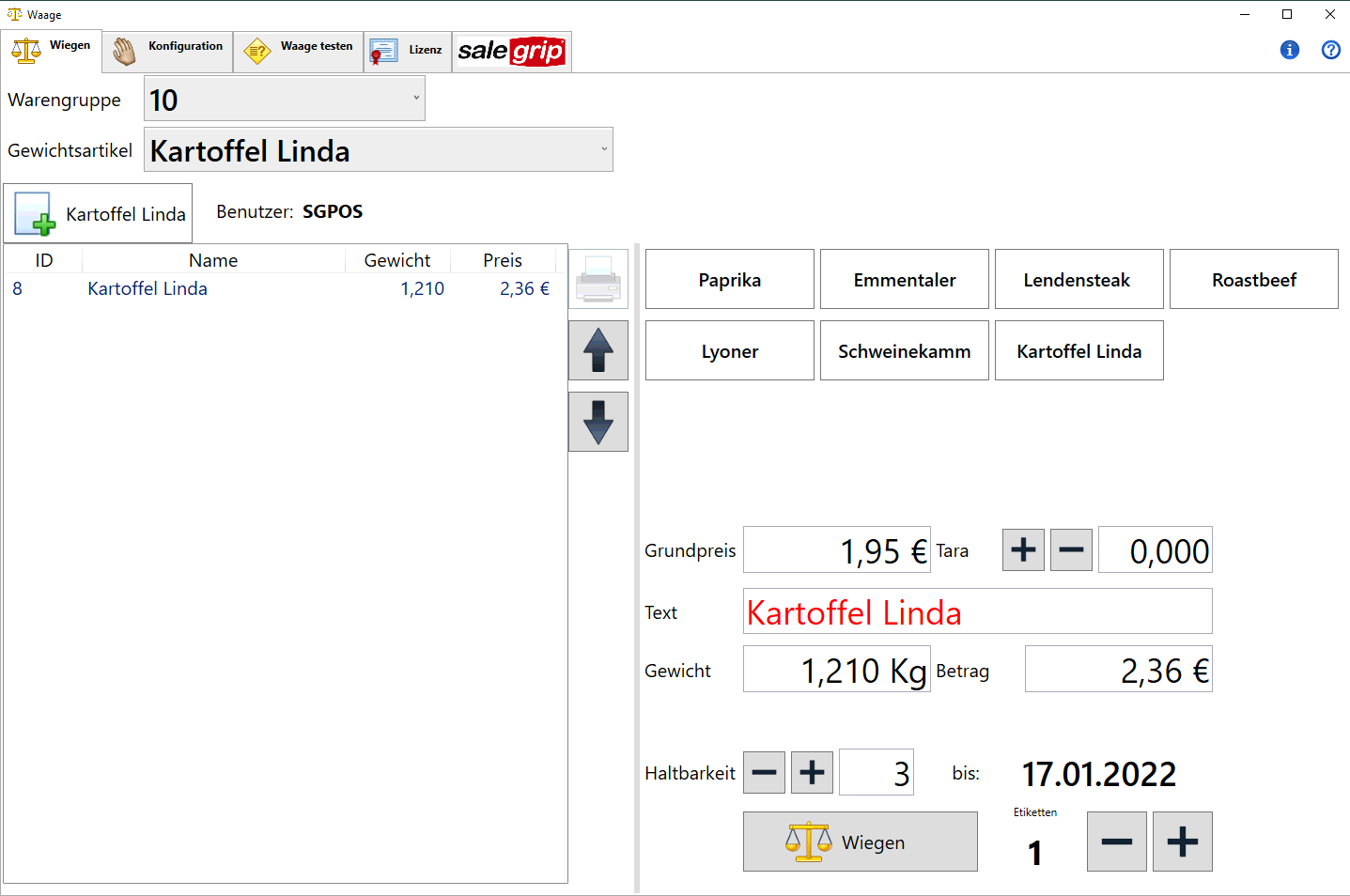Viewport: 1350px width, 896px height.
Task: Click ID 8 in list row
Action: 17,288
